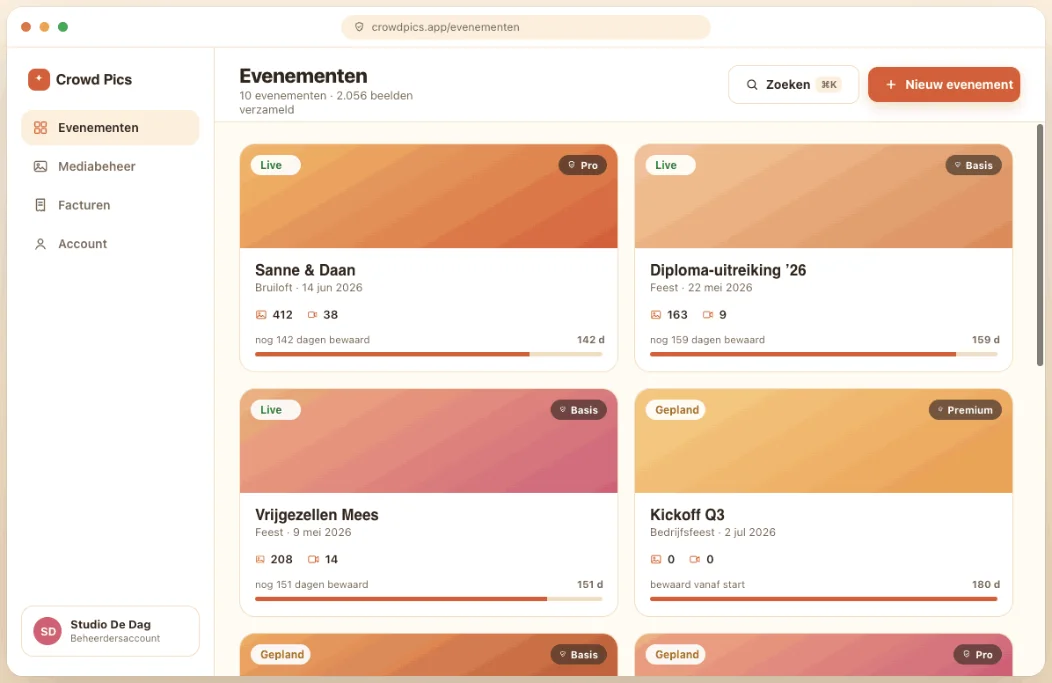Click the magnifier icon in Zoeken
The image size is (1052, 683).
pyautogui.click(x=752, y=85)
